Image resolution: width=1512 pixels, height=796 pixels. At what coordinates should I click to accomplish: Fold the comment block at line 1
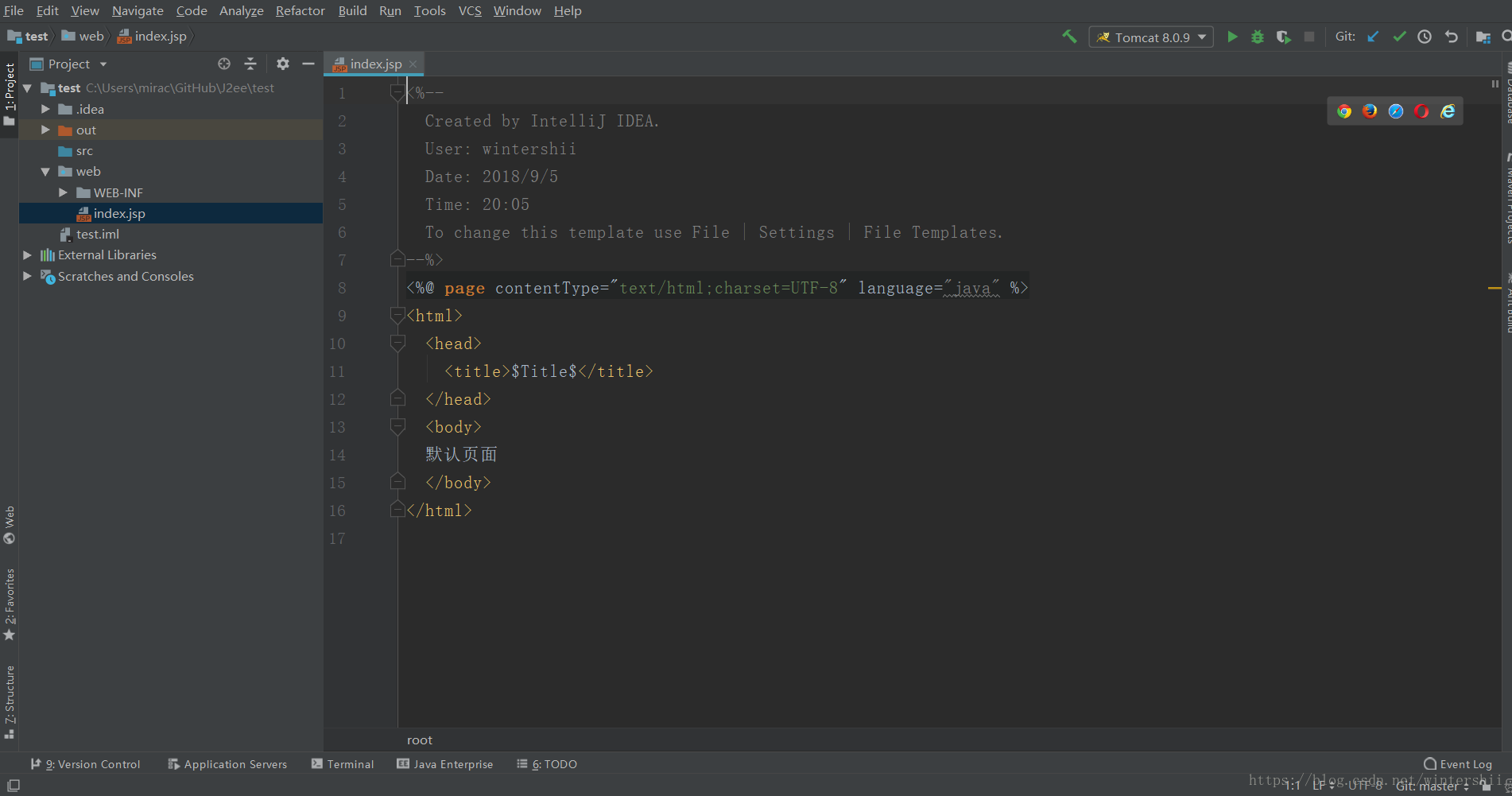click(397, 93)
